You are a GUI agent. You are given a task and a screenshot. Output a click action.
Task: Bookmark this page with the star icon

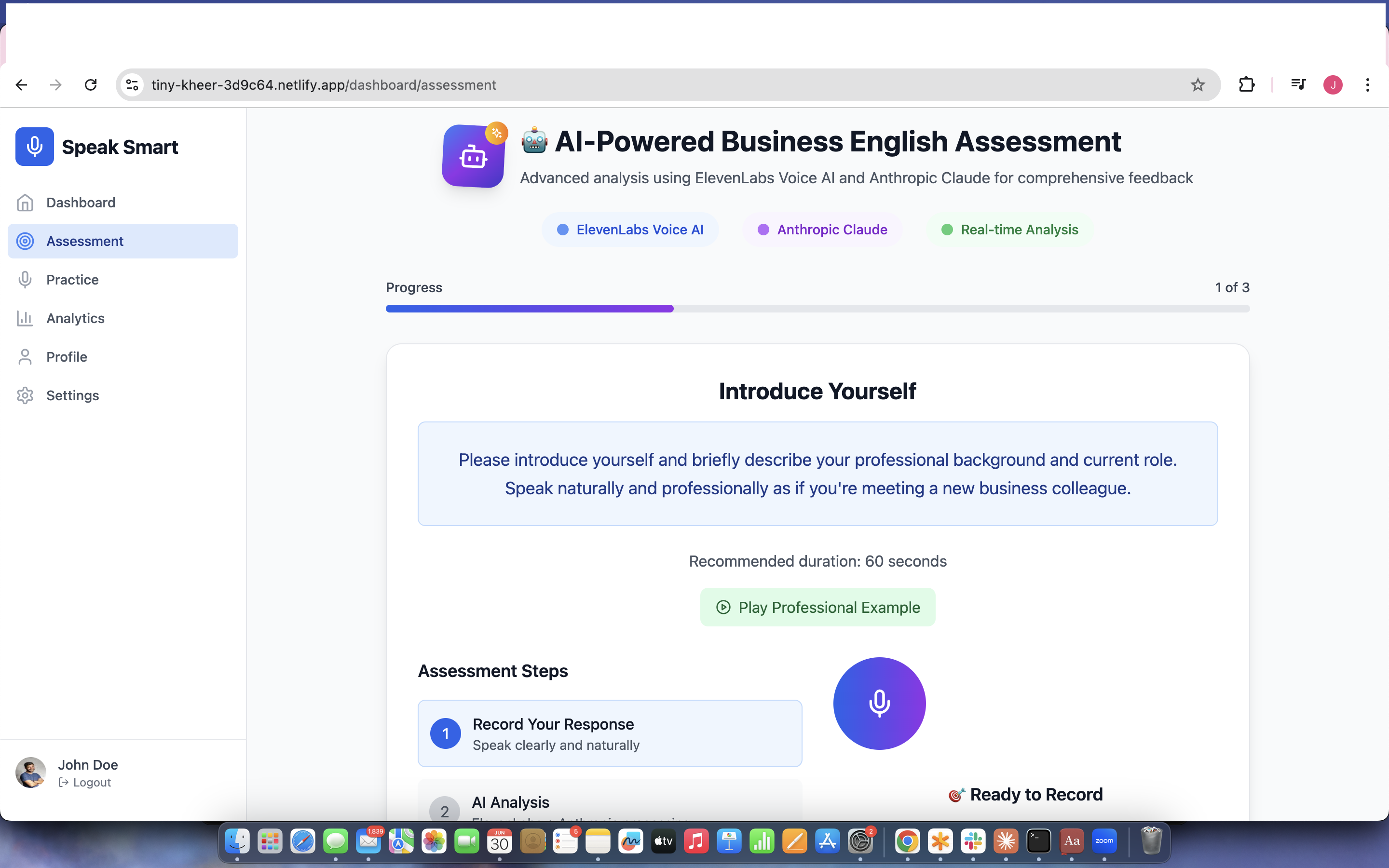tap(1198, 85)
